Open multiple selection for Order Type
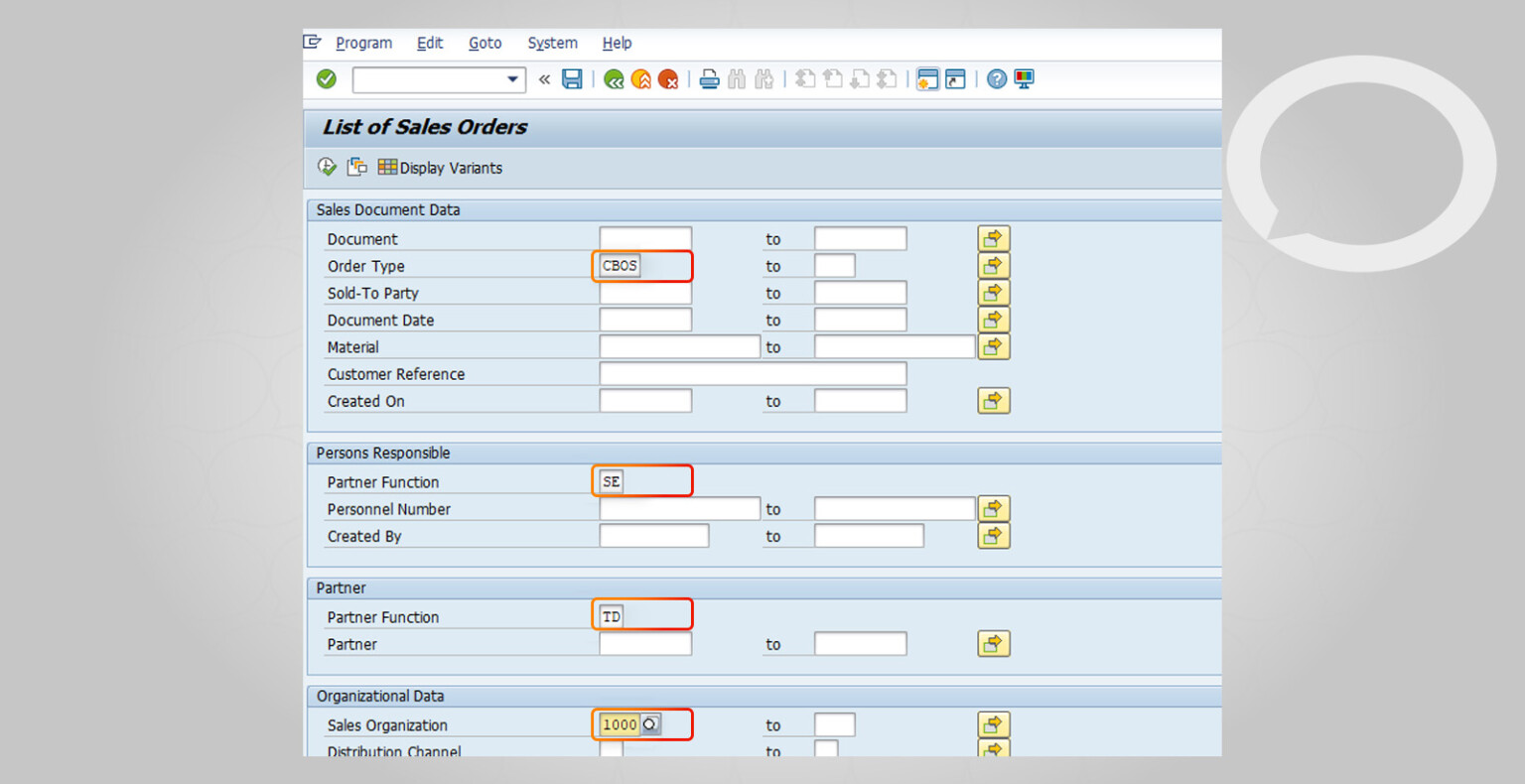Viewport: 1525px width, 784px height. pyautogui.click(x=993, y=266)
